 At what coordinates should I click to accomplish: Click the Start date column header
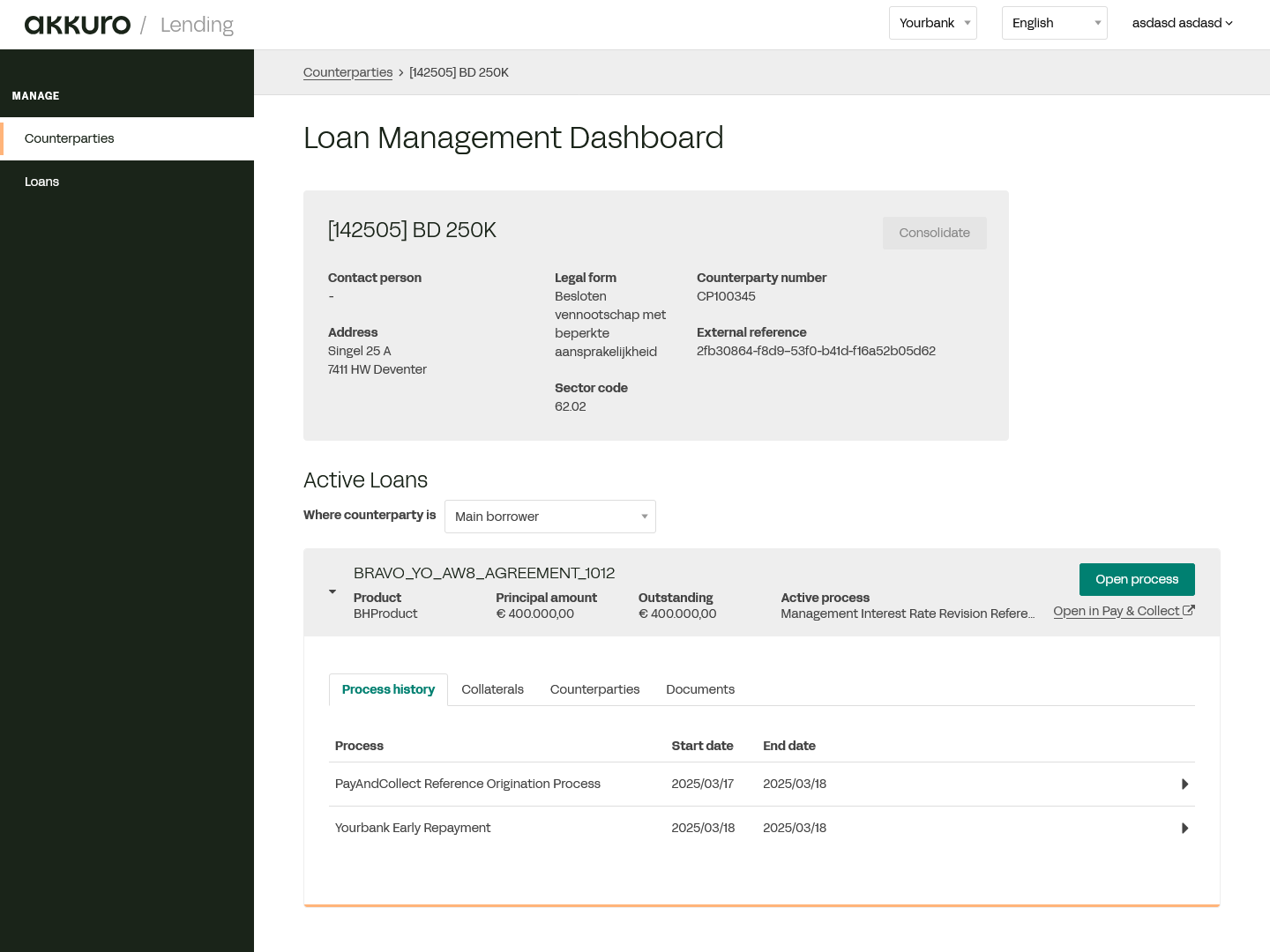pyautogui.click(x=702, y=746)
